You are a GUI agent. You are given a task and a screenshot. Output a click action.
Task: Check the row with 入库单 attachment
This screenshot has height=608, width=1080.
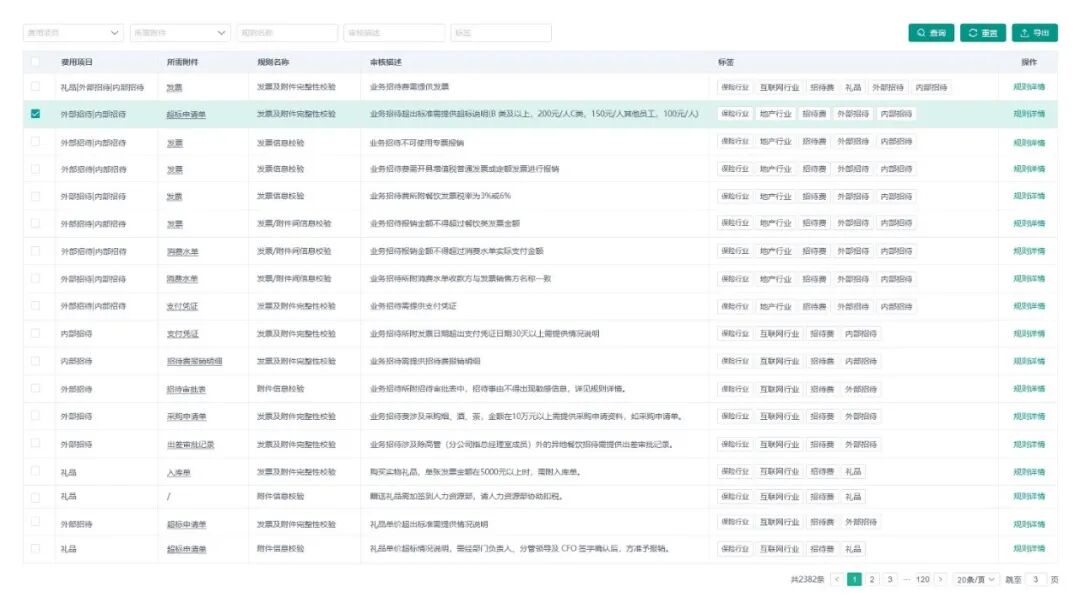tap(35, 471)
